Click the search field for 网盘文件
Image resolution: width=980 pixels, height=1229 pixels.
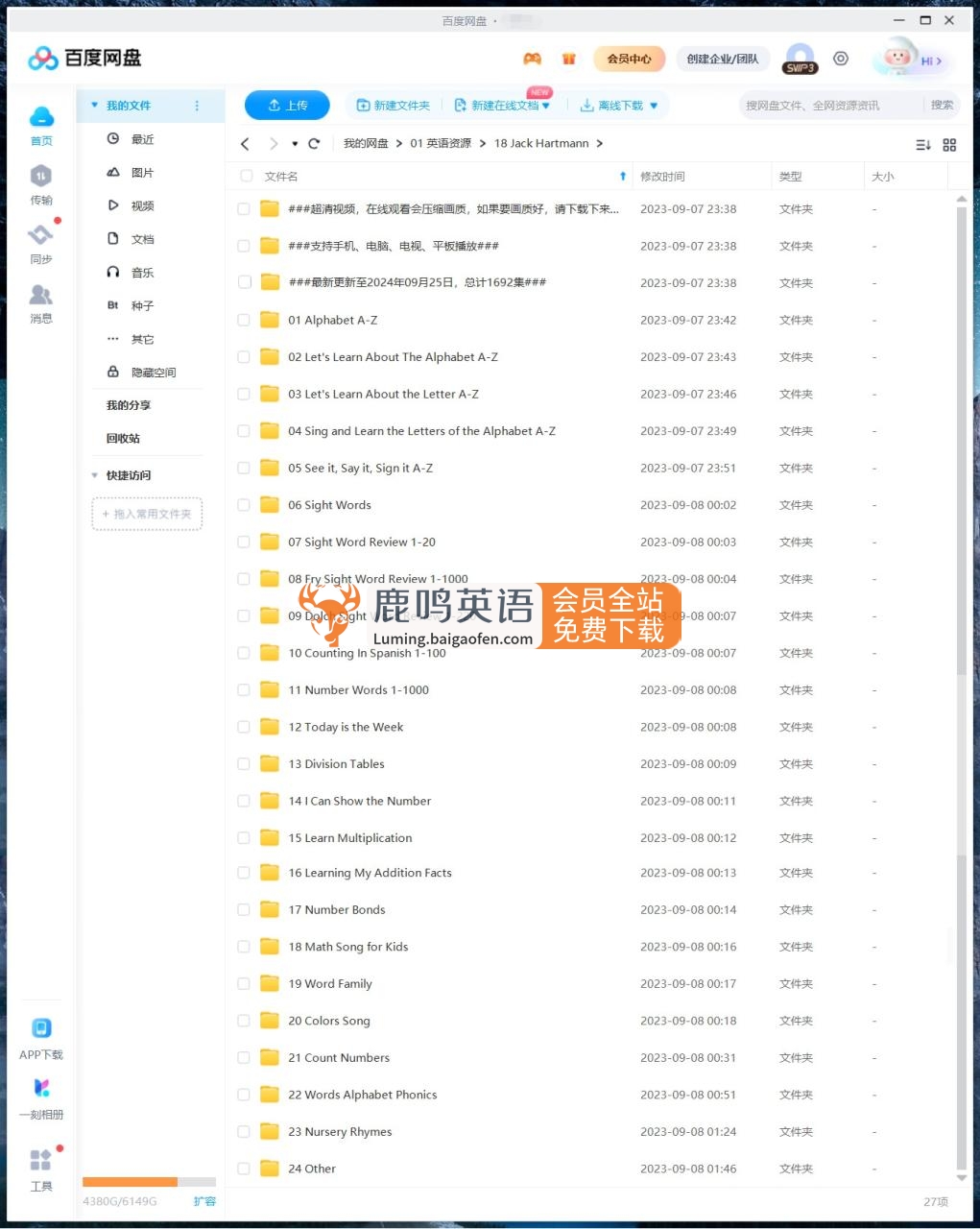point(830,106)
